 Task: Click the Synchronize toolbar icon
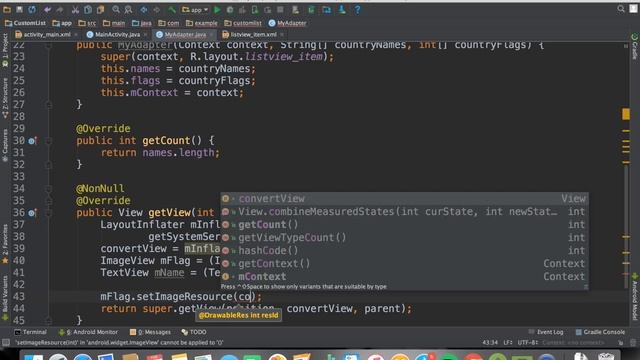pyautogui.click(x=32, y=9)
